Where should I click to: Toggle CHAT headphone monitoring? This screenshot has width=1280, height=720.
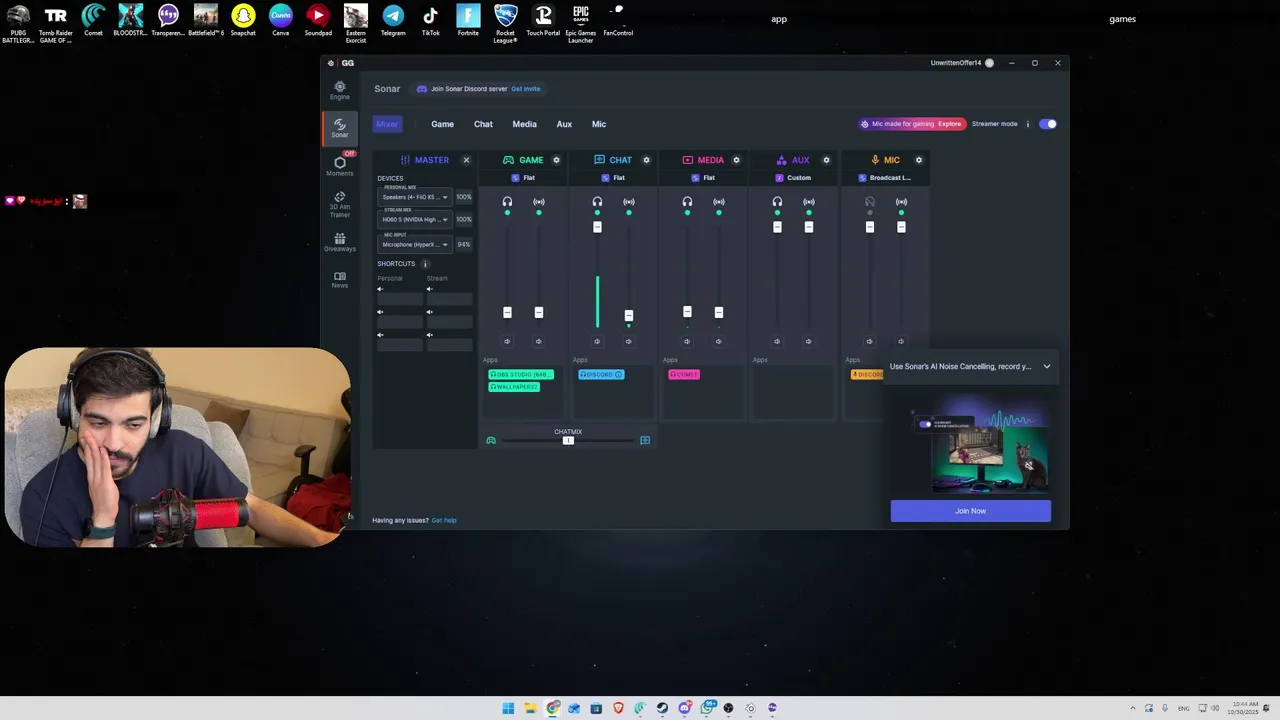click(x=597, y=202)
